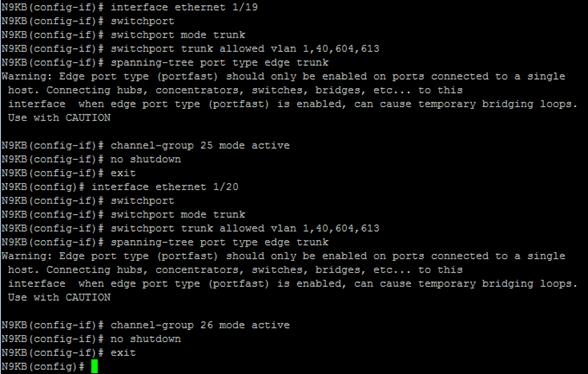This screenshot has height=374, width=588.
Task: Click the 'interface ethernet 1/19' command text
Action: [x=184, y=7]
